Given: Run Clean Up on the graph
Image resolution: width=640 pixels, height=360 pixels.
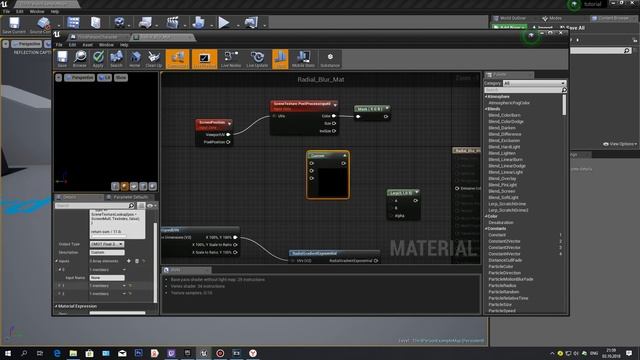Looking at the screenshot, I should click(x=153, y=59).
